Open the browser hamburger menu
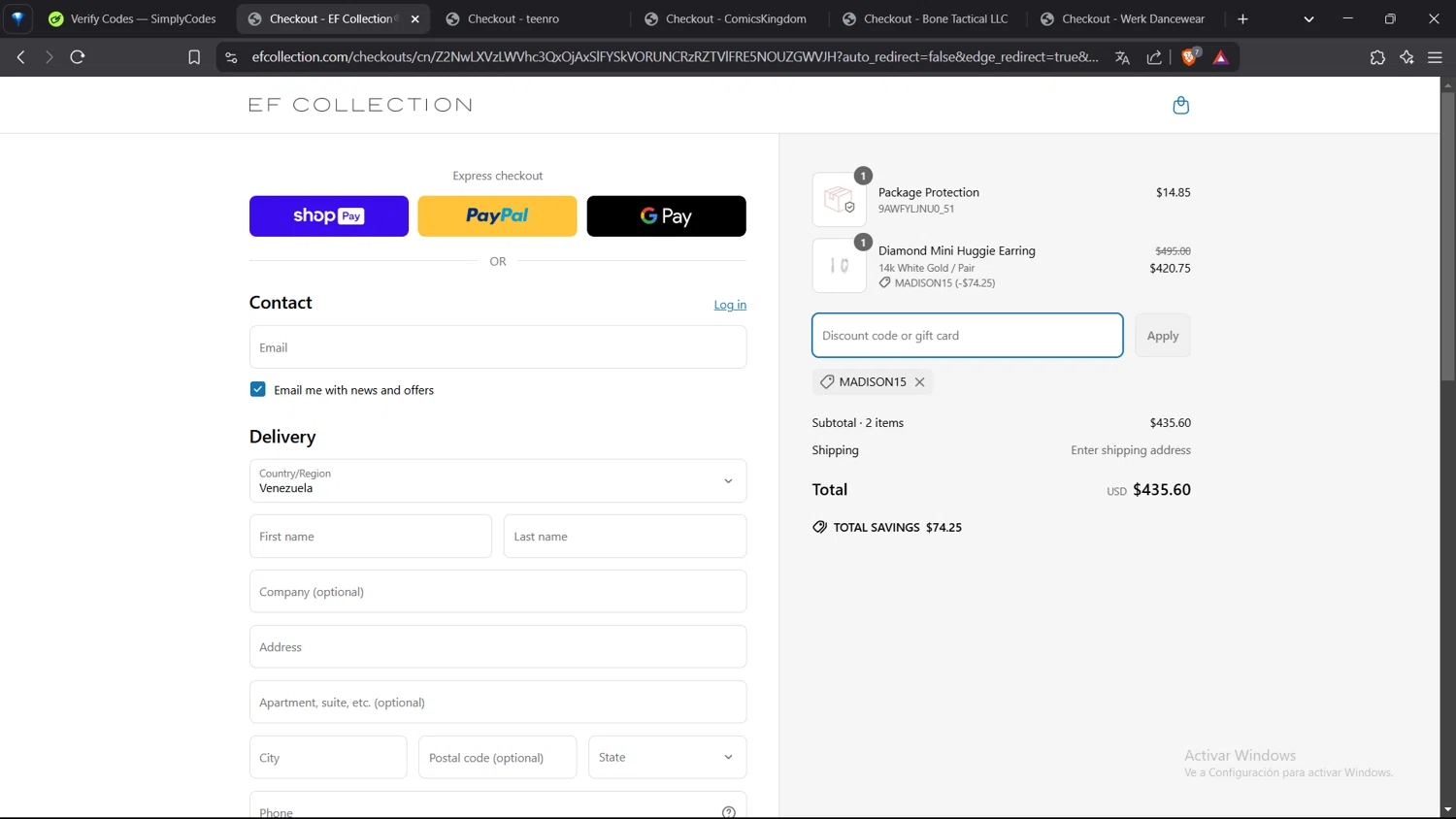Screen dimensions: 1456x819 1435,57
